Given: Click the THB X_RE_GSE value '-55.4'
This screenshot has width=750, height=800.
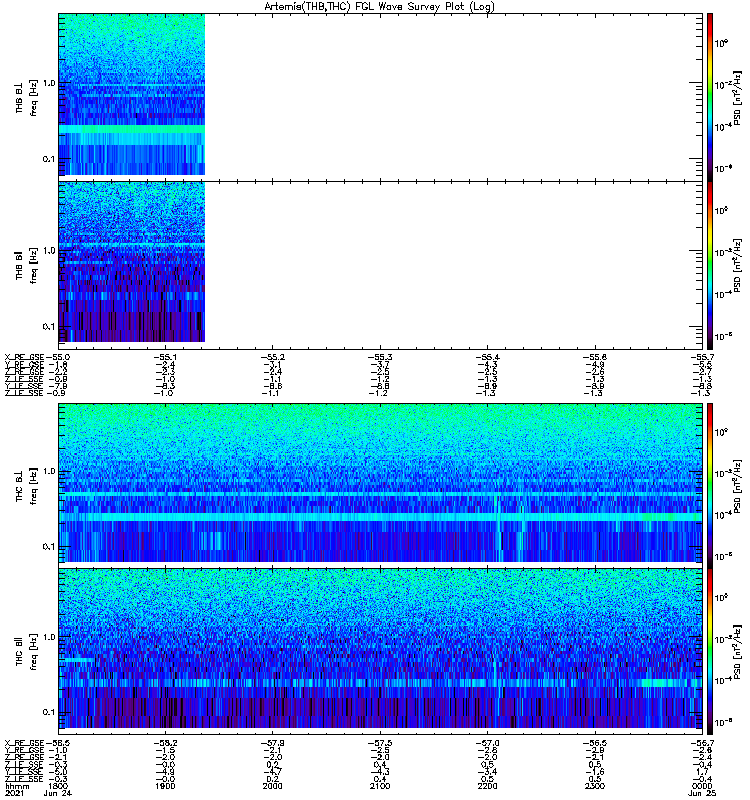Looking at the screenshot, I should (x=488, y=357).
